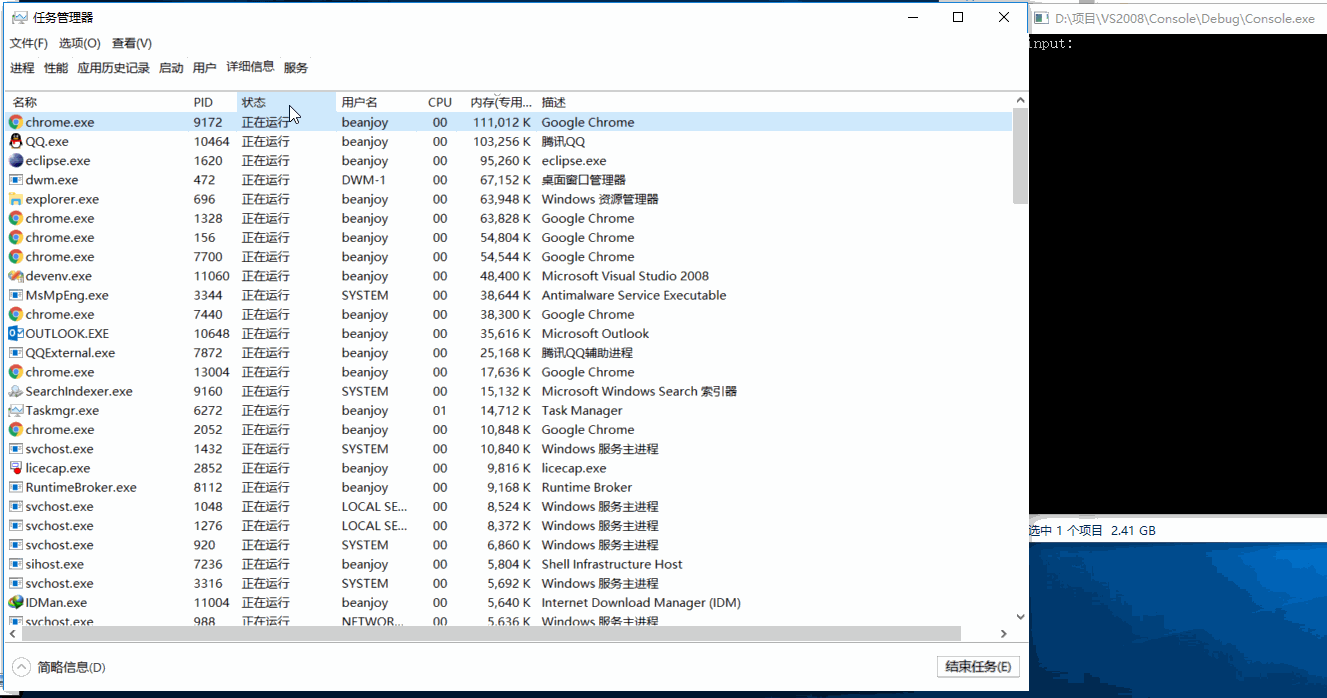Click the vertical scrollbar down arrow
Image resolution: width=1327 pixels, height=698 pixels.
pyautogui.click(x=1020, y=618)
